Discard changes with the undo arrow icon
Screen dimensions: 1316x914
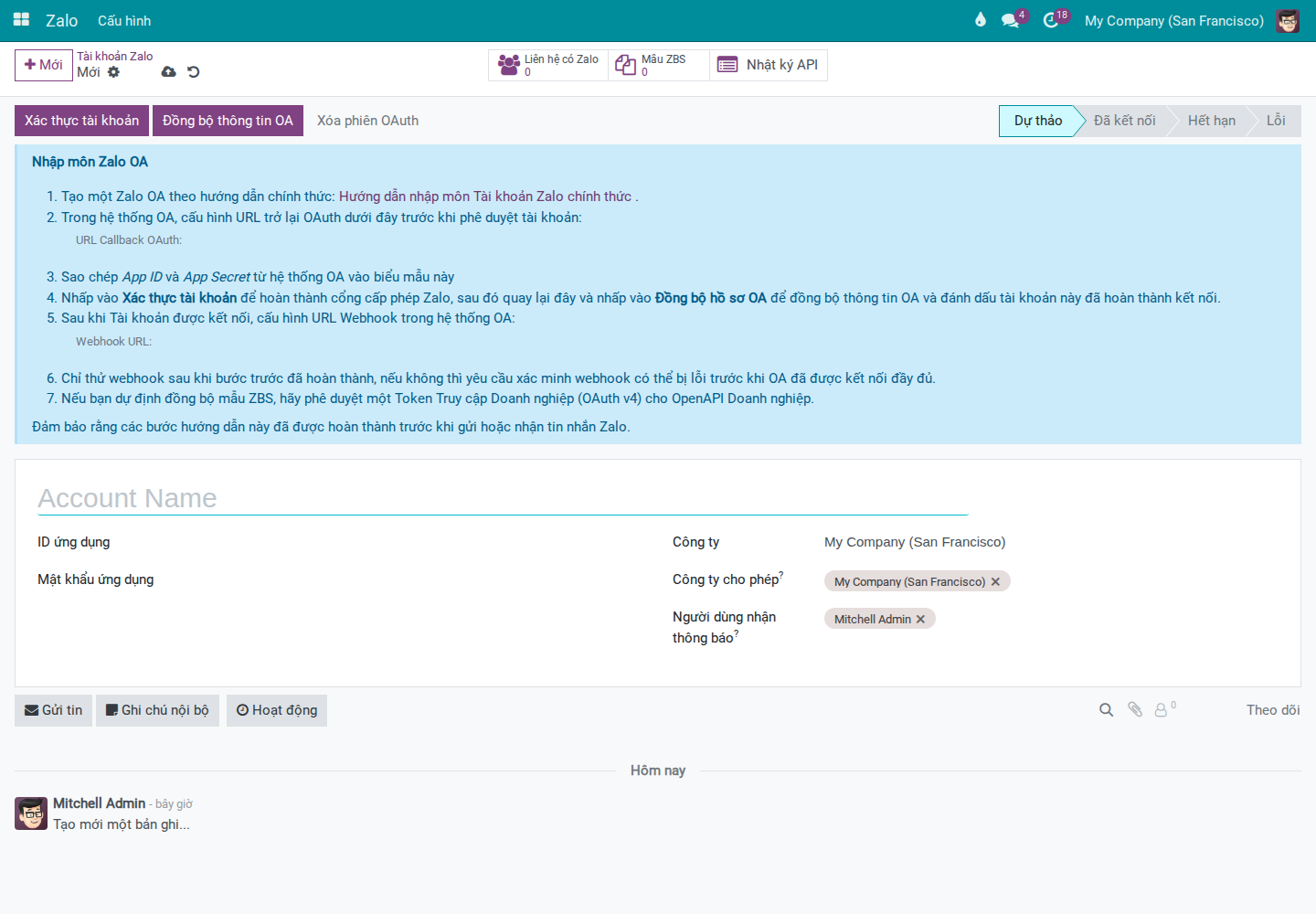tap(193, 72)
